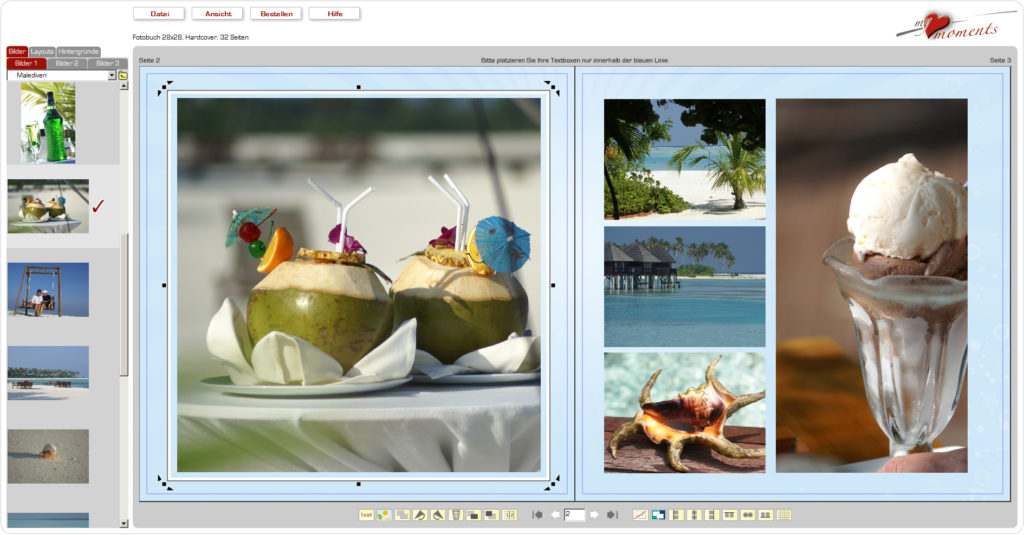The image size is (1024, 535).
Task: Select the large coconut photo on page 2
Action: [359, 285]
